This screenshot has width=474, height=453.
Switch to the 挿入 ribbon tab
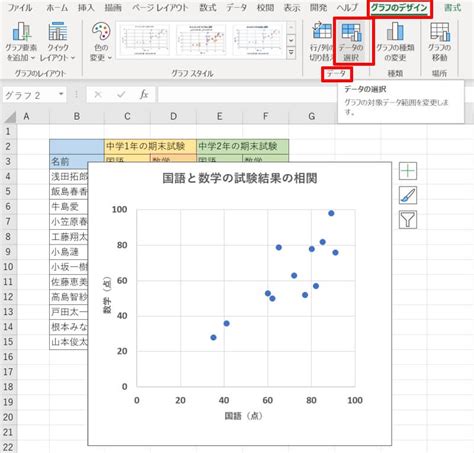tap(86, 7)
